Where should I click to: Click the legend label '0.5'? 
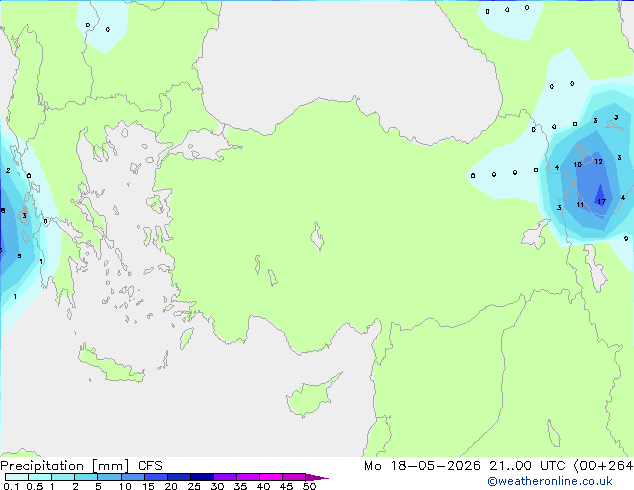click(x=35, y=486)
